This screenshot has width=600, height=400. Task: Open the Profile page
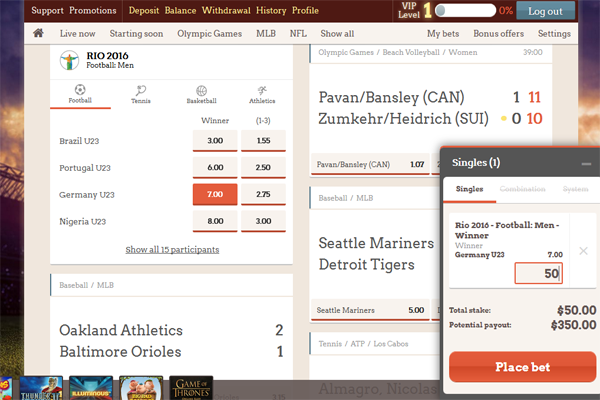point(305,10)
